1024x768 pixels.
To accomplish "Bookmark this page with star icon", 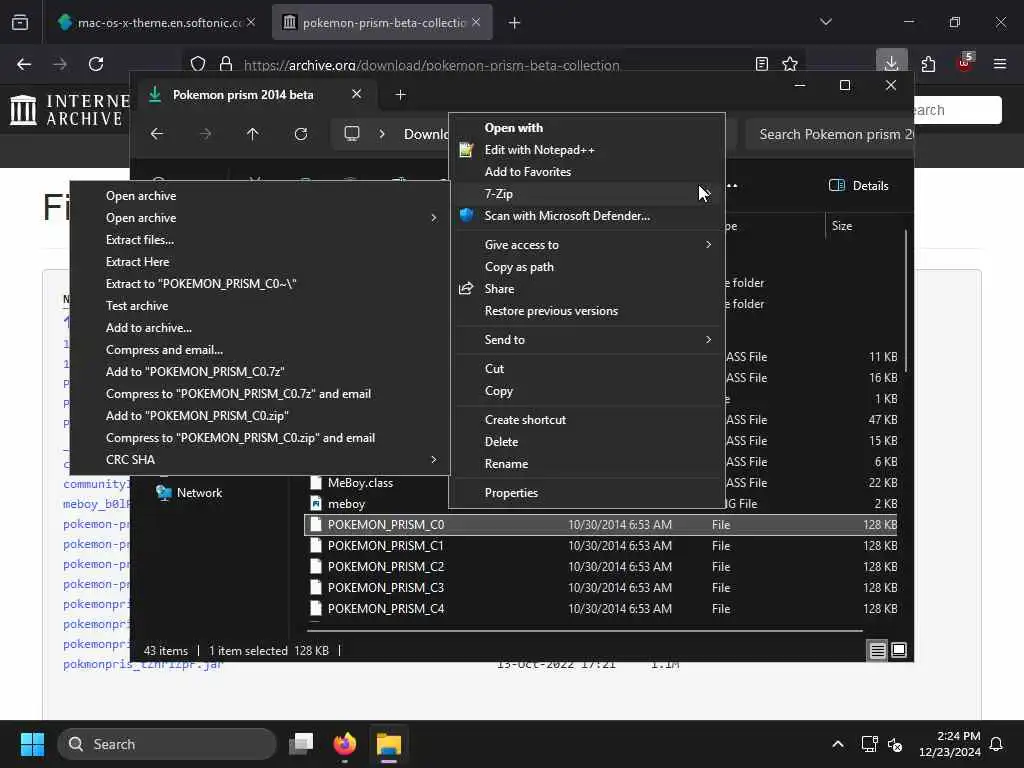I will 790,64.
